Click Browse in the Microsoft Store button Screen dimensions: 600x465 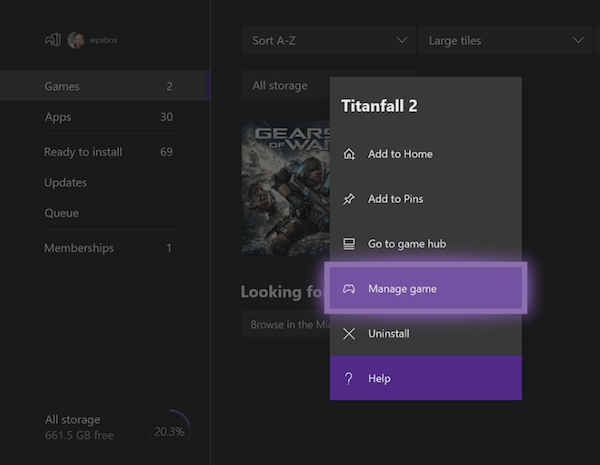coord(286,325)
